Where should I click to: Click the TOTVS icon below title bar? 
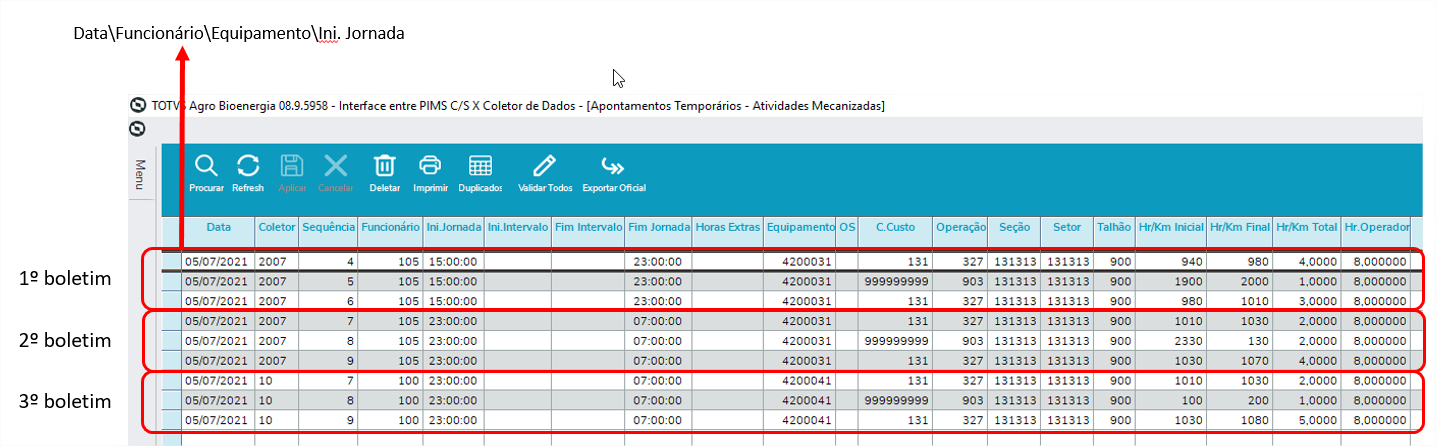pyautogui.click(x=138, y=128)
